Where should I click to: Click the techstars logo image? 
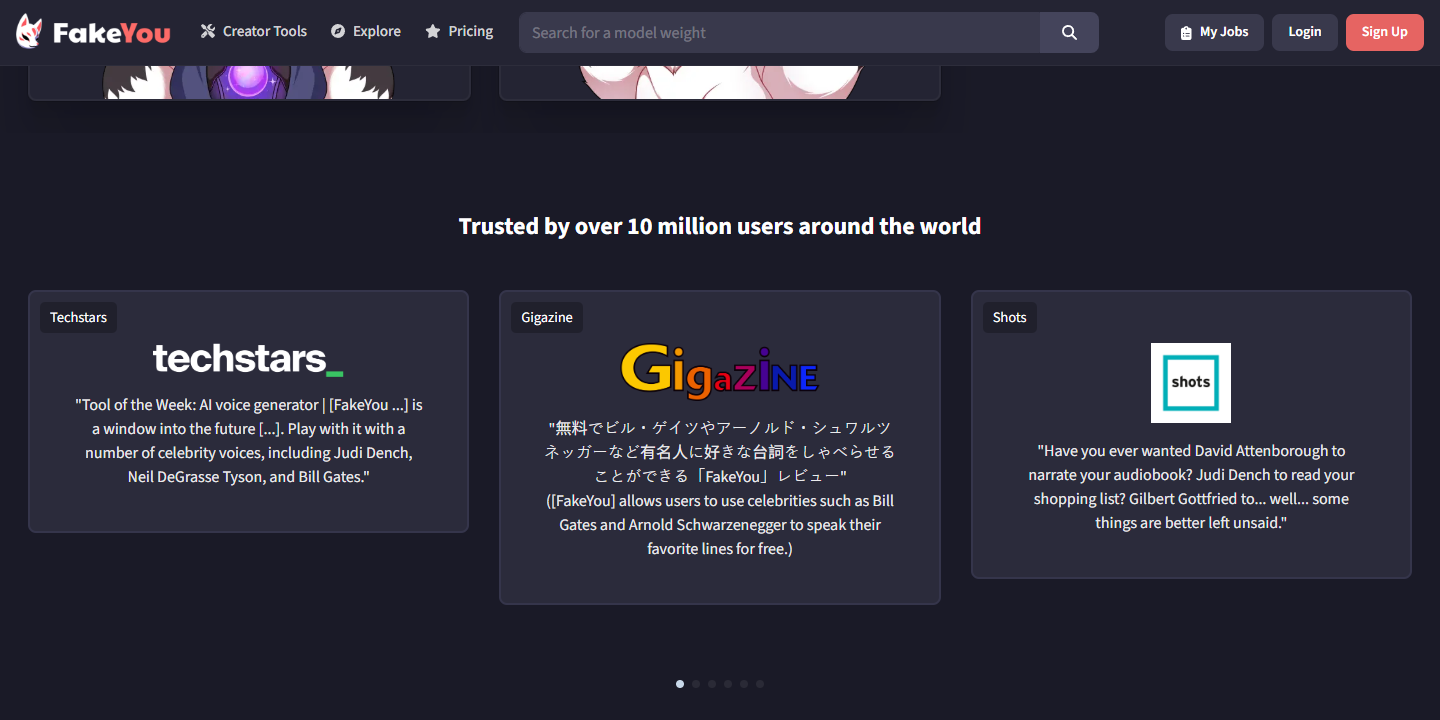coord(248,359)
